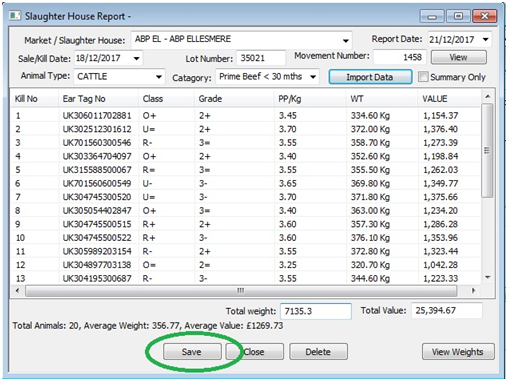Click into the Lot Number field

tap(261, 58)
